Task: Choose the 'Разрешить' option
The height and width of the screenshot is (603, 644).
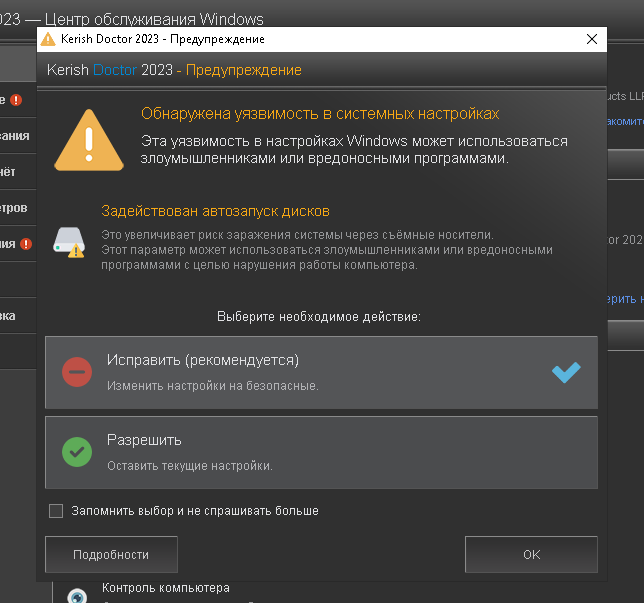Action: coord(321,452)
